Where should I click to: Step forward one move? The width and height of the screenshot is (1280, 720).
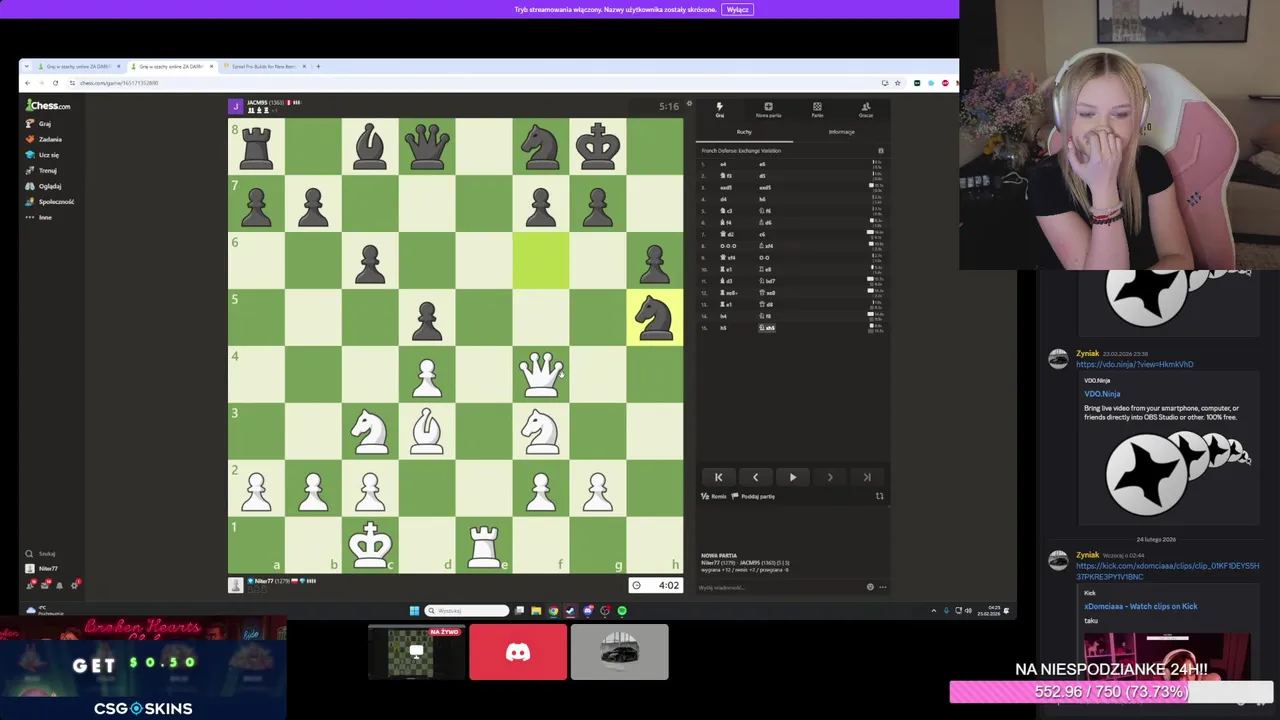[x=830, y=477]
